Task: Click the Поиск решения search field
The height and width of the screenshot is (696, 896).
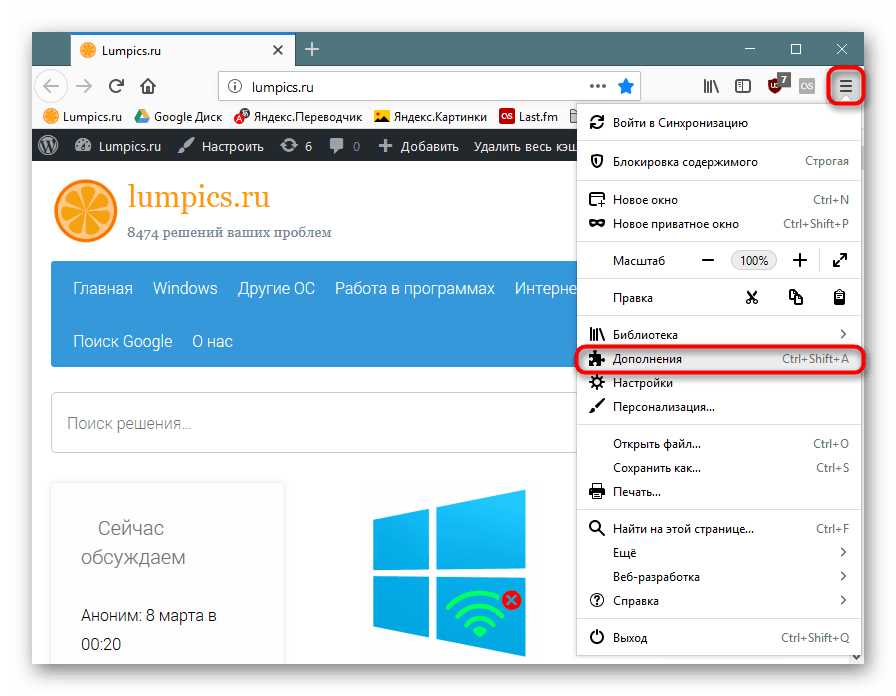Action: pos(314,423)
